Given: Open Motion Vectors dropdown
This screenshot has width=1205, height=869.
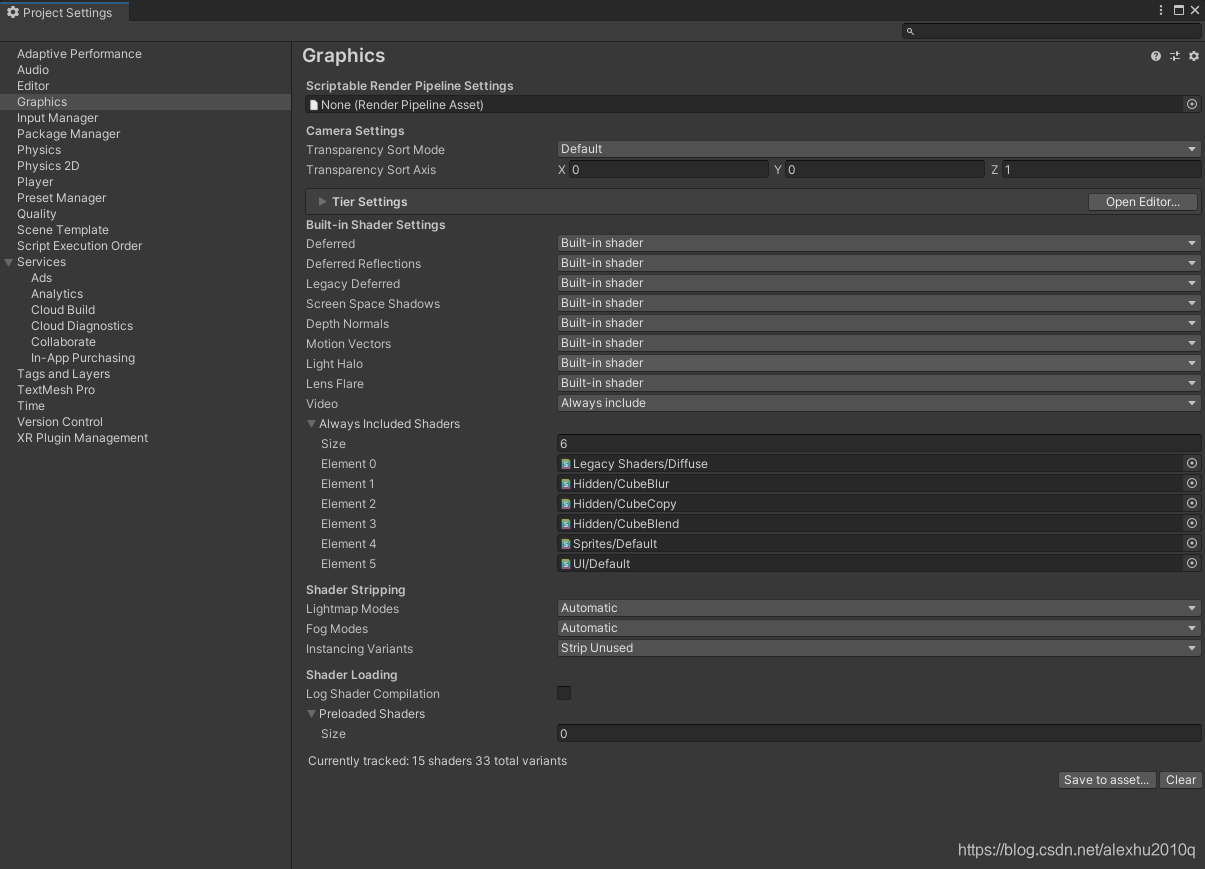Looking at the screenshot, I should [x=879, y=343].
